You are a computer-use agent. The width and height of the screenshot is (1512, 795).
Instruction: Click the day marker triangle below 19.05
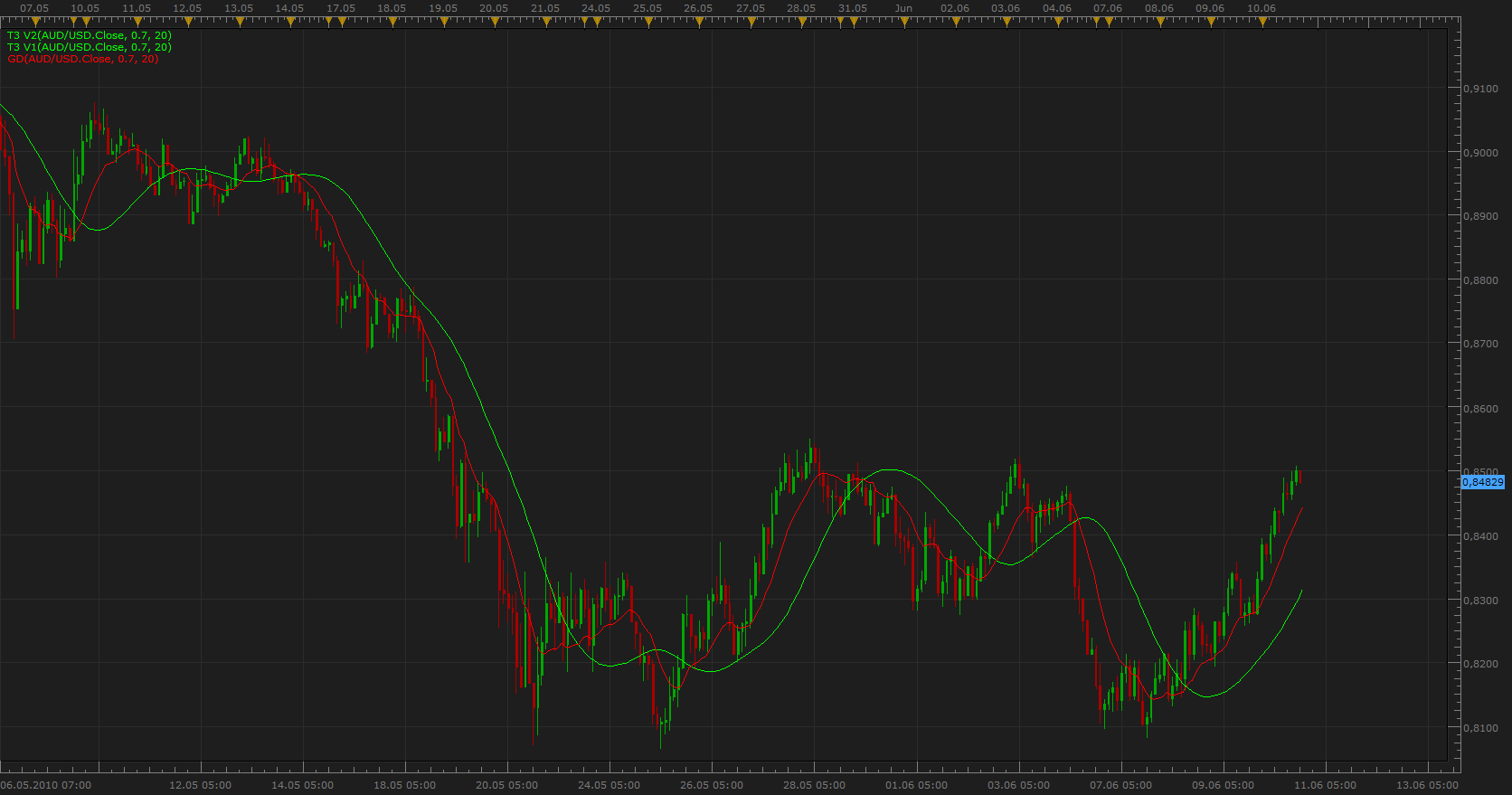pos(444,23)
